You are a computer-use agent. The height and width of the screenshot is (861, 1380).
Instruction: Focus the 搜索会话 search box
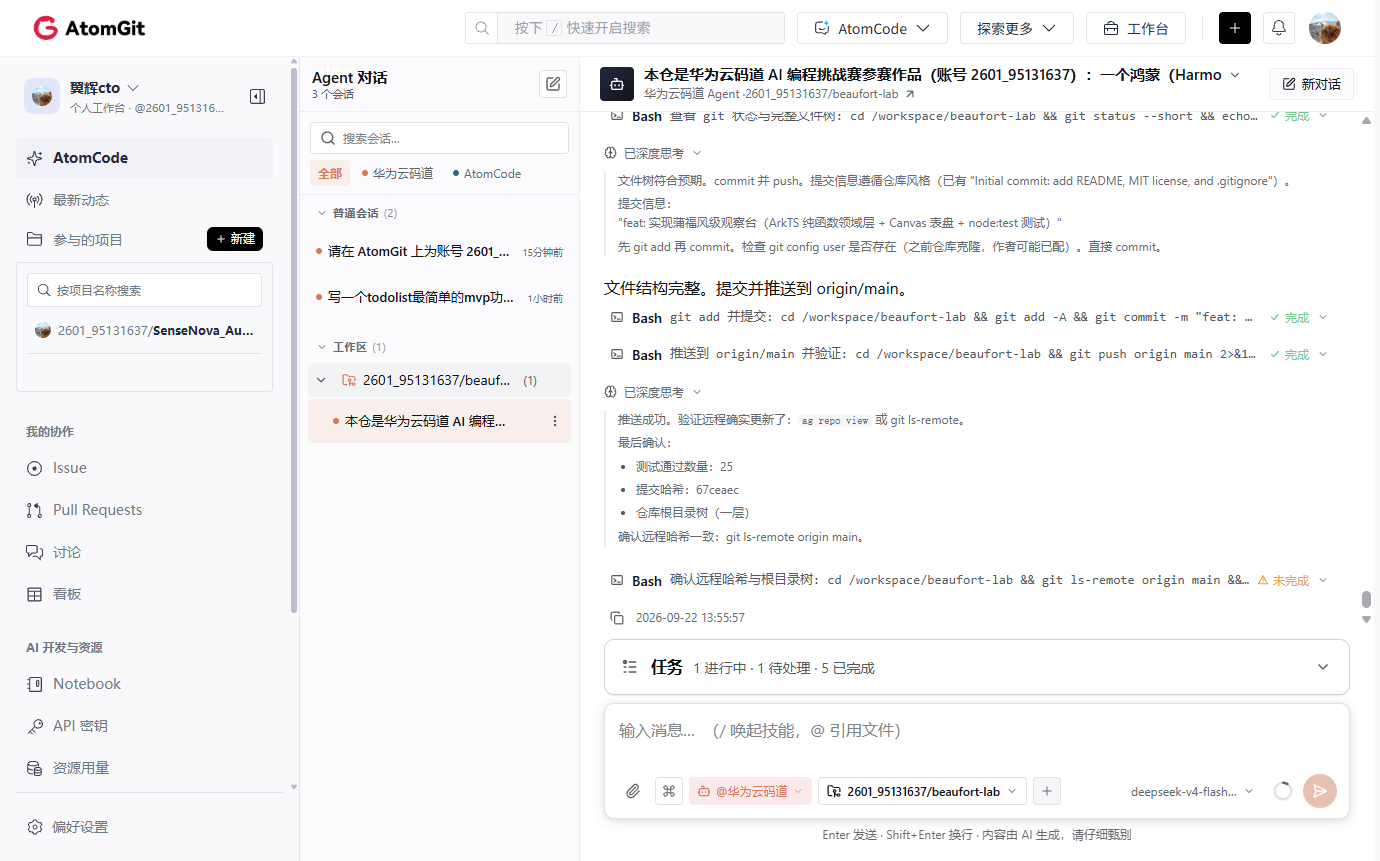coord(439,138)
